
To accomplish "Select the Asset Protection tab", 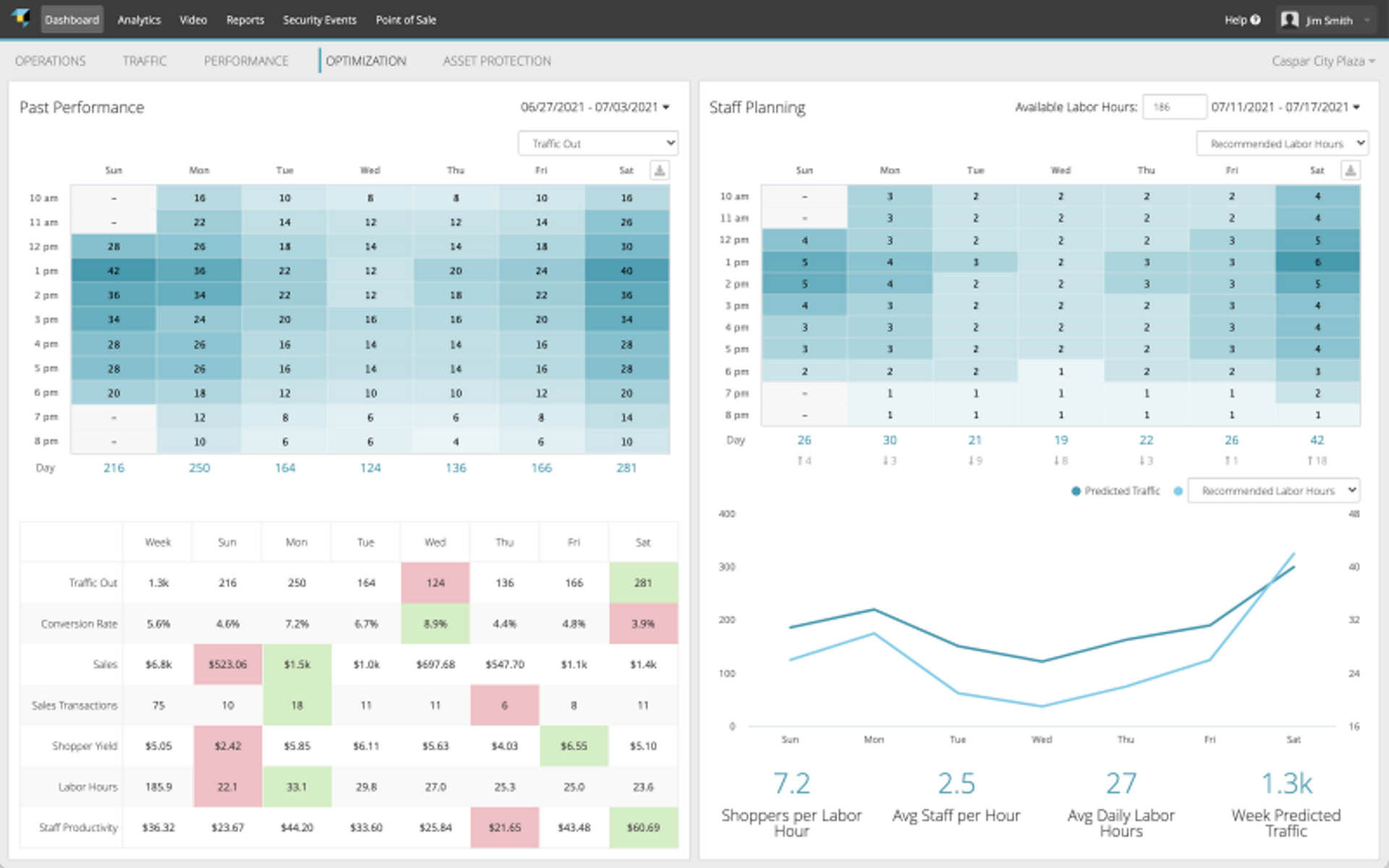I will point(497,61).
